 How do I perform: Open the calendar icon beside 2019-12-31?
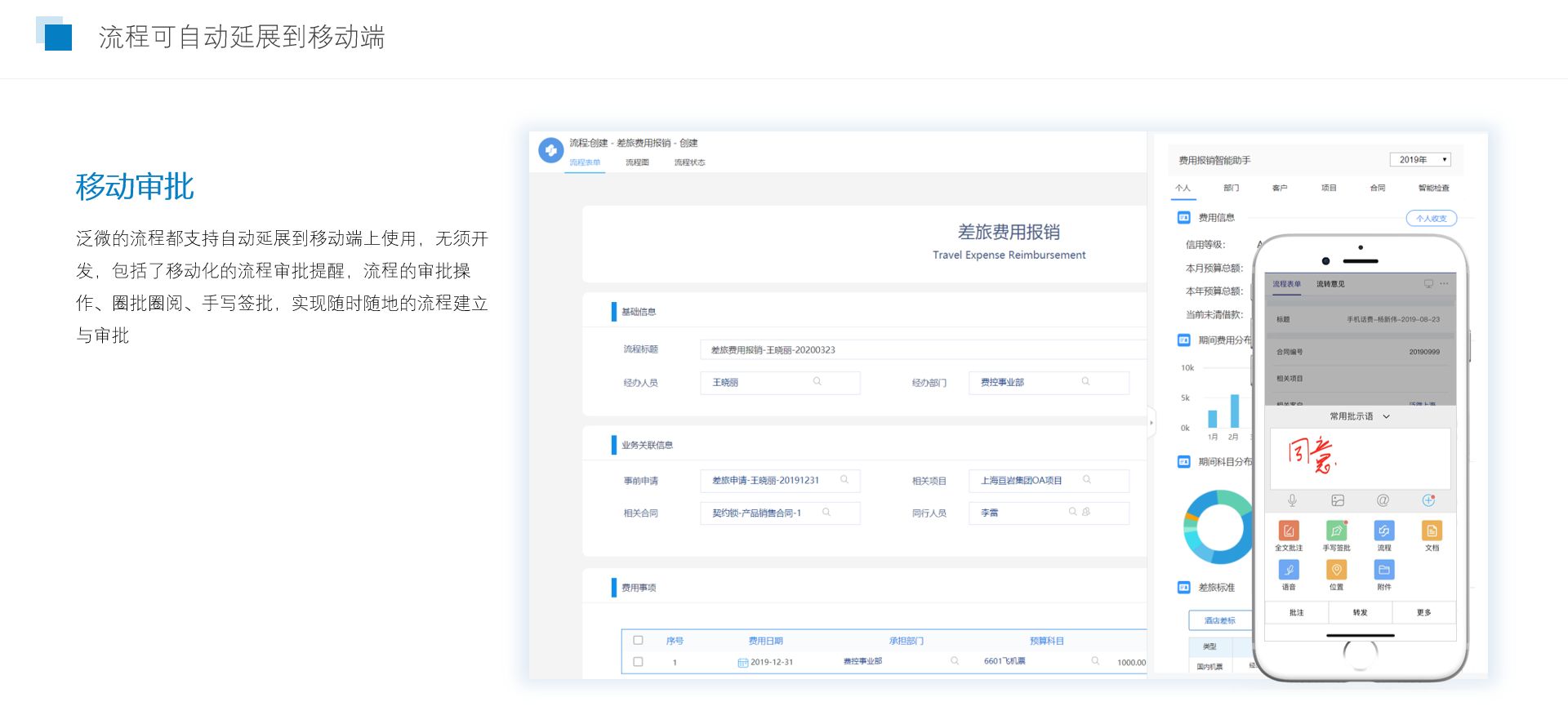pos(742,663)
